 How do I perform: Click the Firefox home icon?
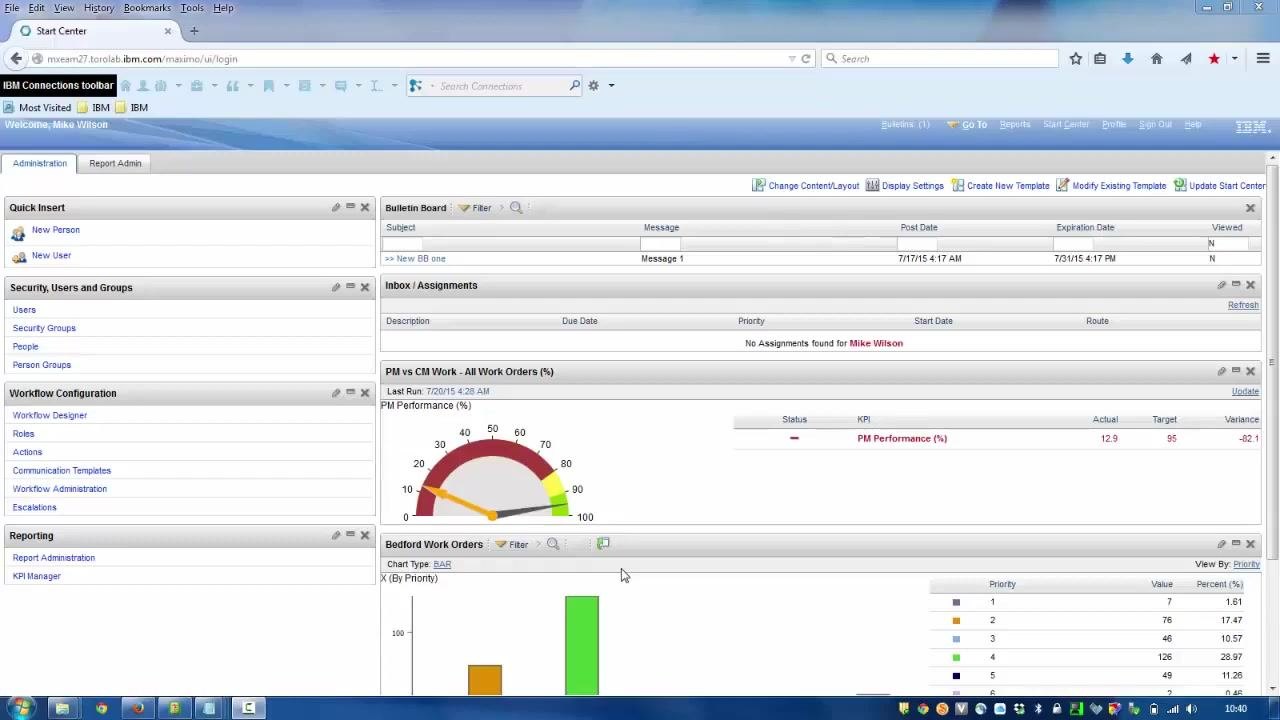tap(1157, 59)
